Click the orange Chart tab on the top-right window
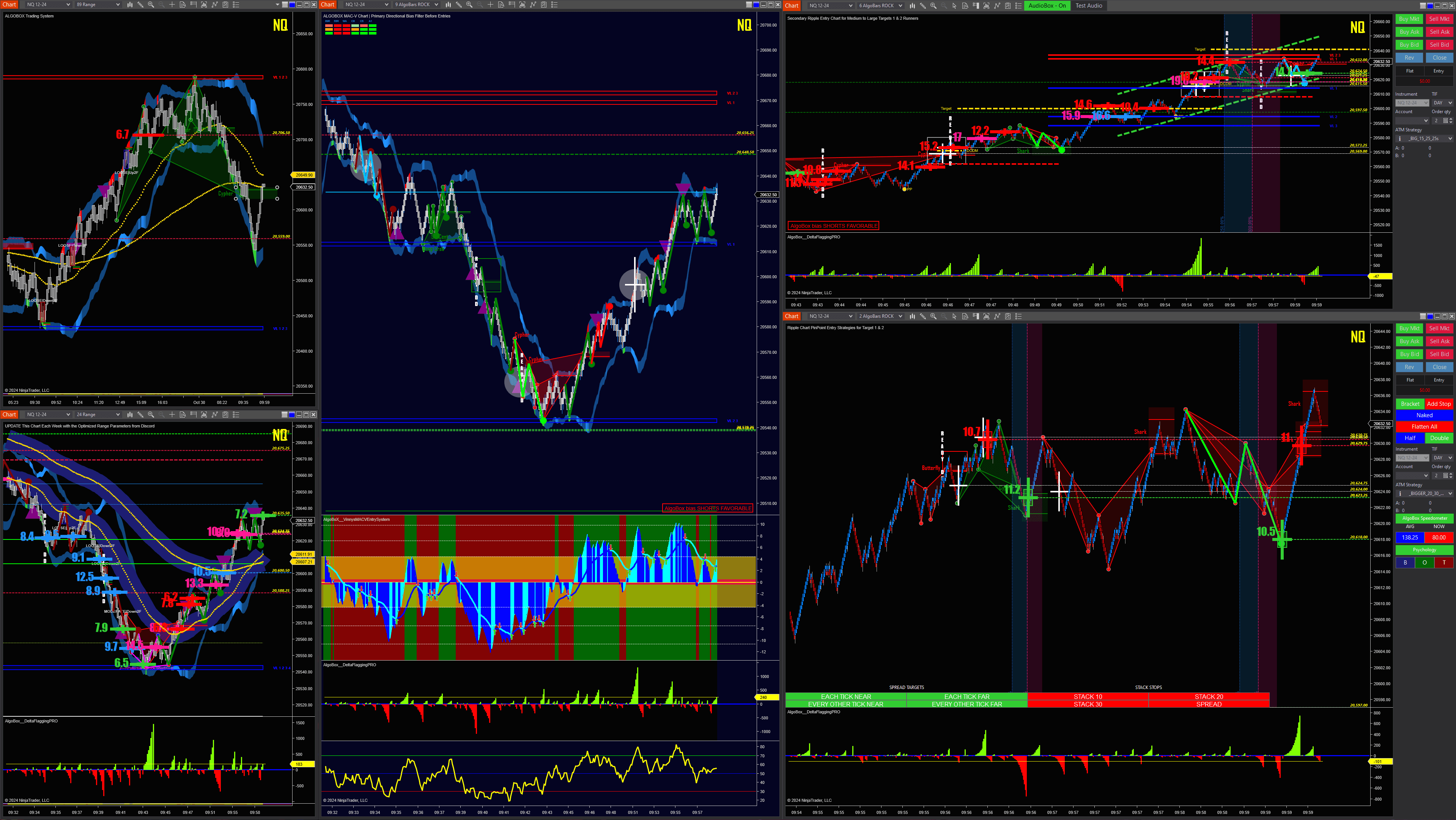 pos(791,6)
